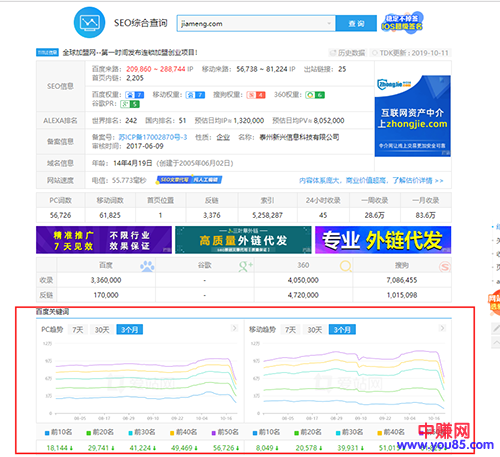Click the SEO文章代写 promo badge

click(x=189, y=180)
